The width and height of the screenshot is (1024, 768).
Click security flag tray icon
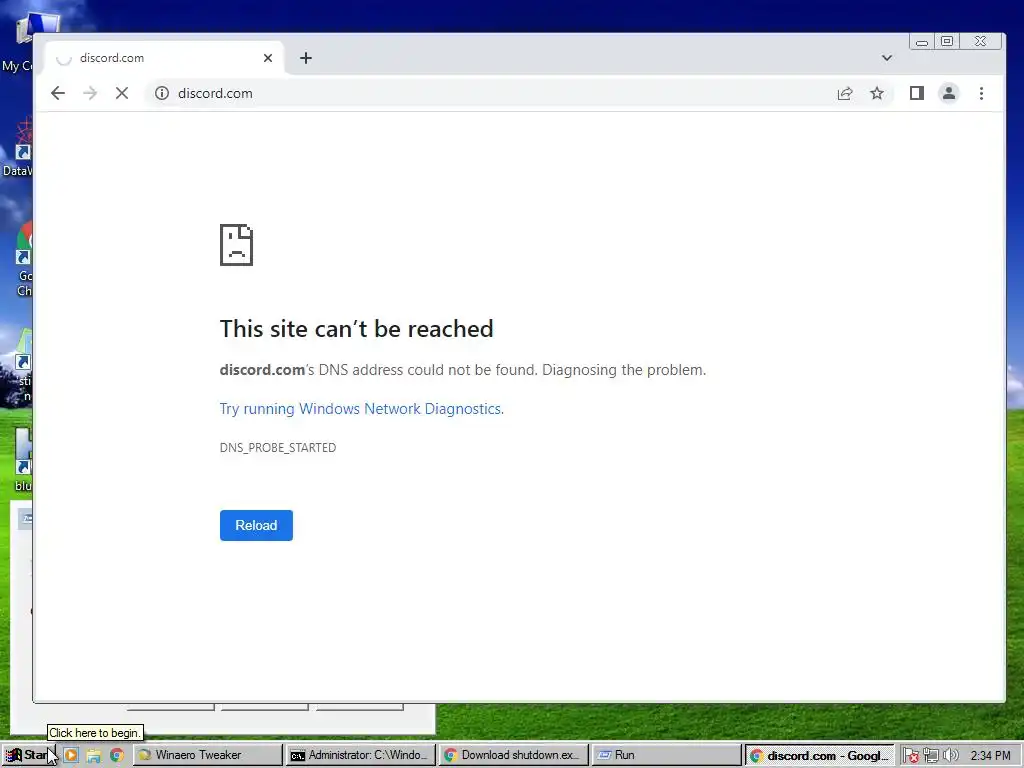911,756
